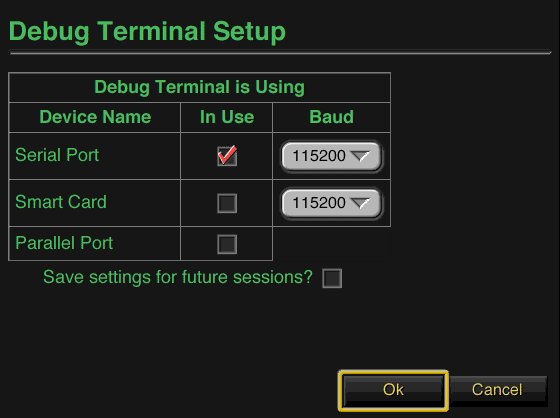Screen dimensions: 560x418
Task: Click the Save settings for future sessions text
Action: tap(178, 277)
